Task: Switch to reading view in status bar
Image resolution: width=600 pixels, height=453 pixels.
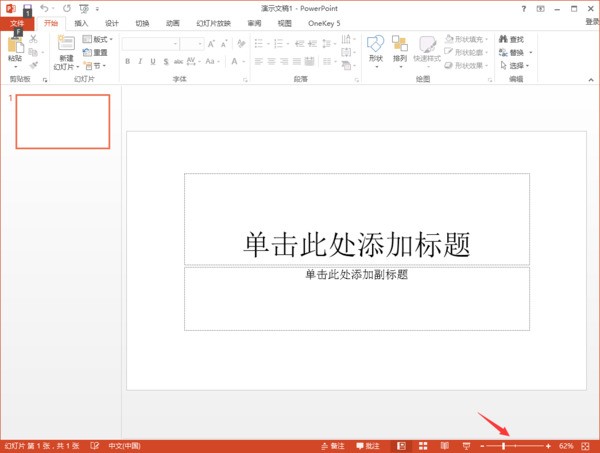Action: tap(443, 445)
